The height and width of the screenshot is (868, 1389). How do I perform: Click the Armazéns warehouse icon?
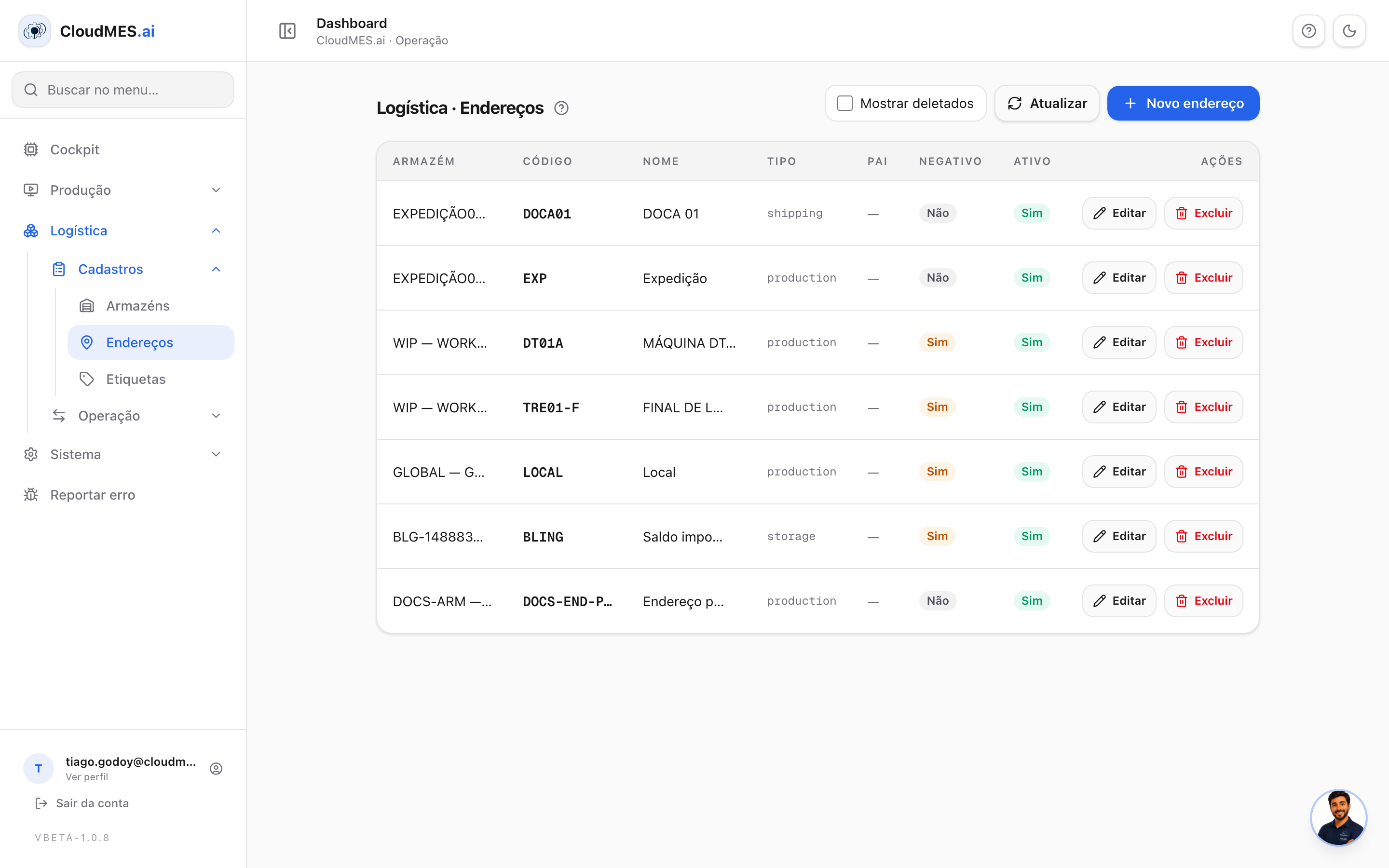point(87,306)
